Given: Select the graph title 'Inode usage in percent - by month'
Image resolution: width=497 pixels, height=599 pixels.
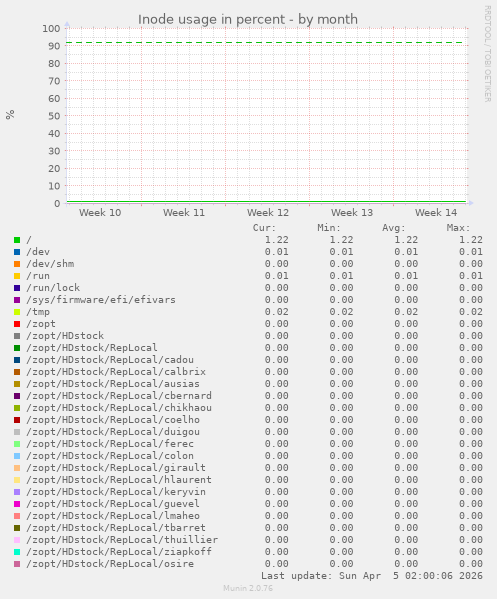Looking at the screenshot, I should click(248, 19).
